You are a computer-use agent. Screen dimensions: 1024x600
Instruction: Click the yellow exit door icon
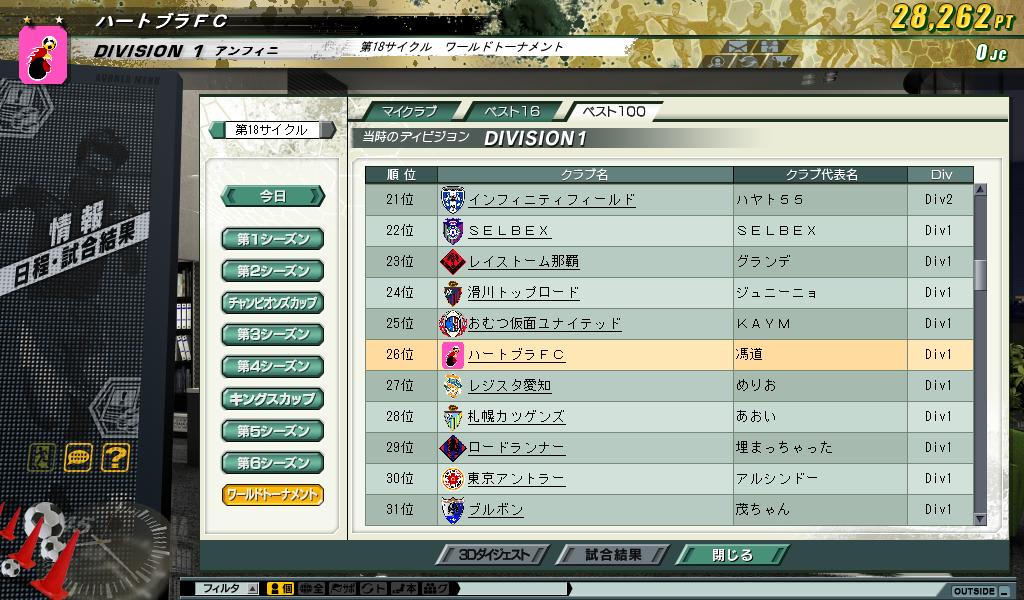pyautogui.click(x=40, y=458)
